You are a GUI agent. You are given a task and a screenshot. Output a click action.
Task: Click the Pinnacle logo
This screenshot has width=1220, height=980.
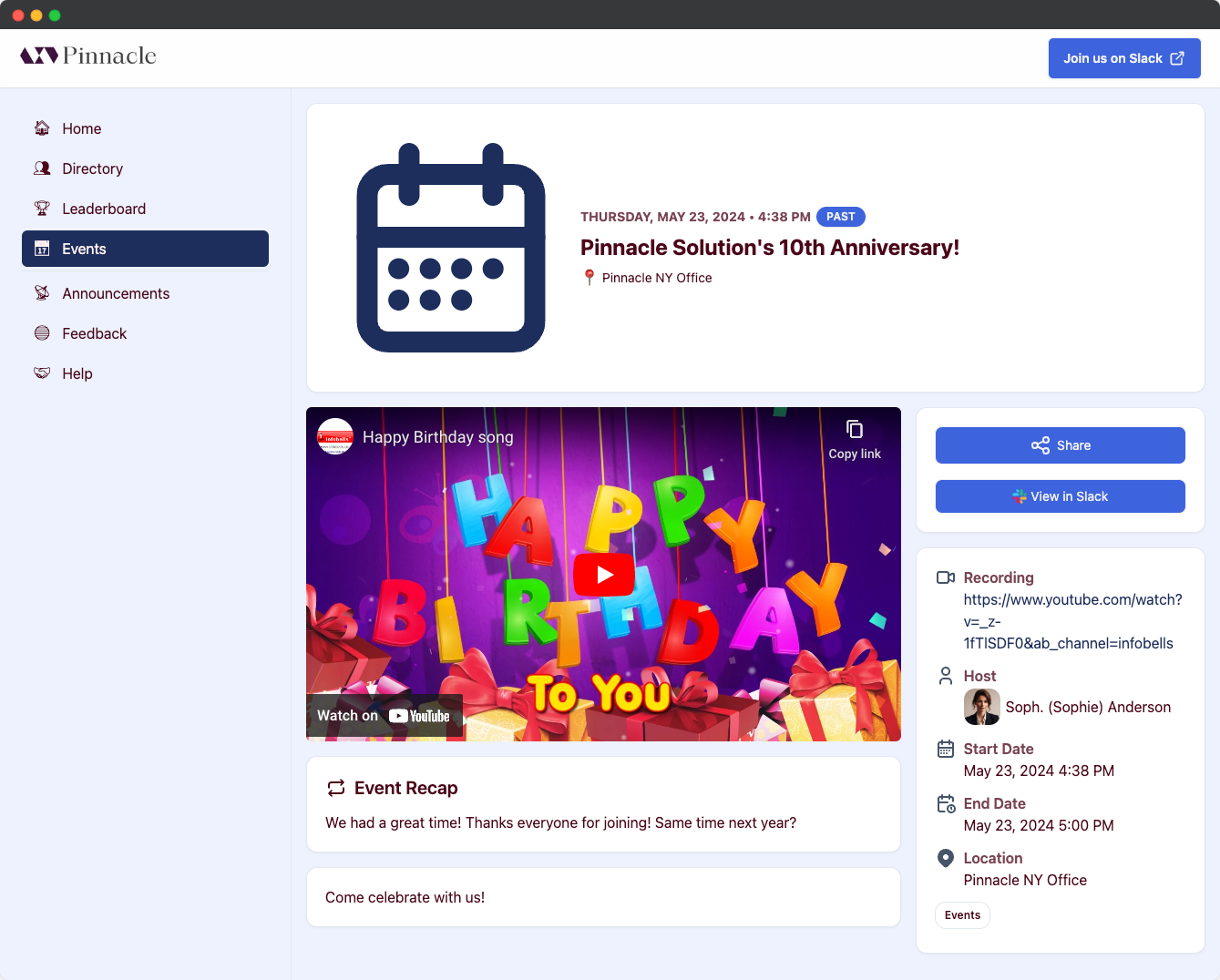point(88,56)
